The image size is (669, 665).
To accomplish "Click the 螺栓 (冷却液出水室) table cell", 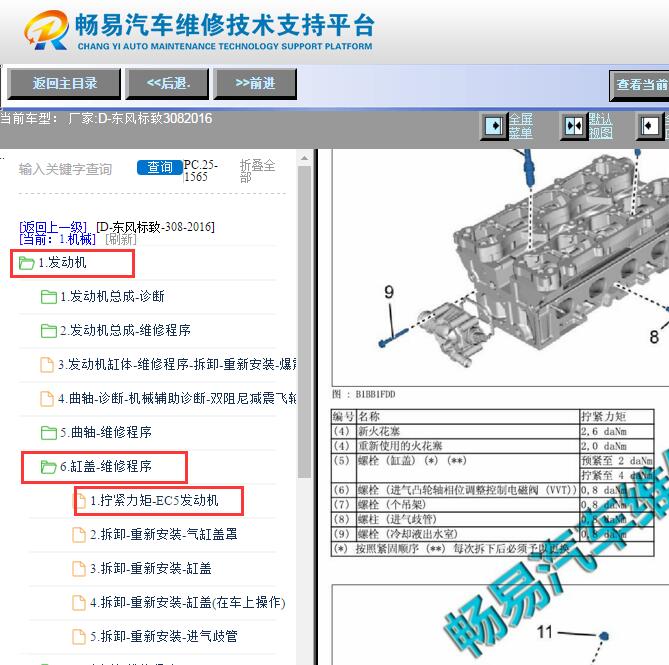I will [468, 534].
